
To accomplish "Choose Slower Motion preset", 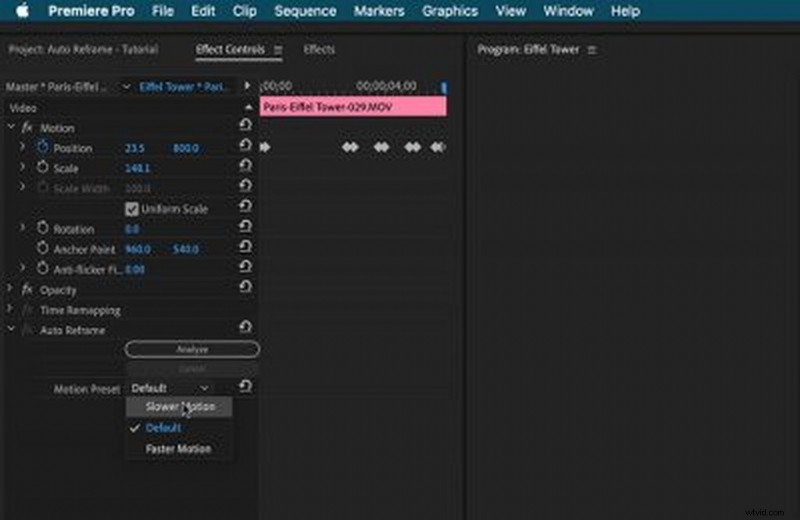I will 180,407.
